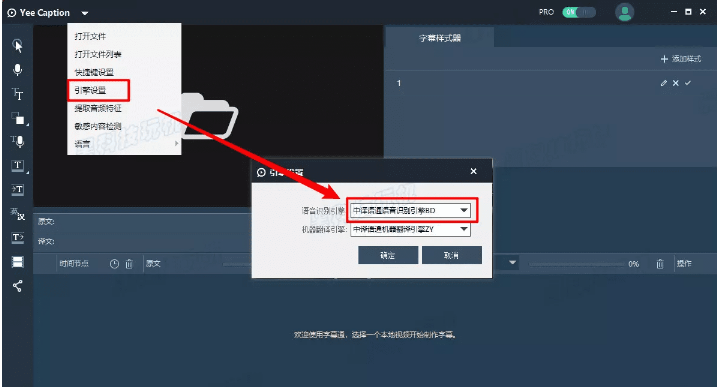Screen dimensions: 717x387
Task: Select the pointer cursor tool in sidebar
Action: [x=17, y=46]
